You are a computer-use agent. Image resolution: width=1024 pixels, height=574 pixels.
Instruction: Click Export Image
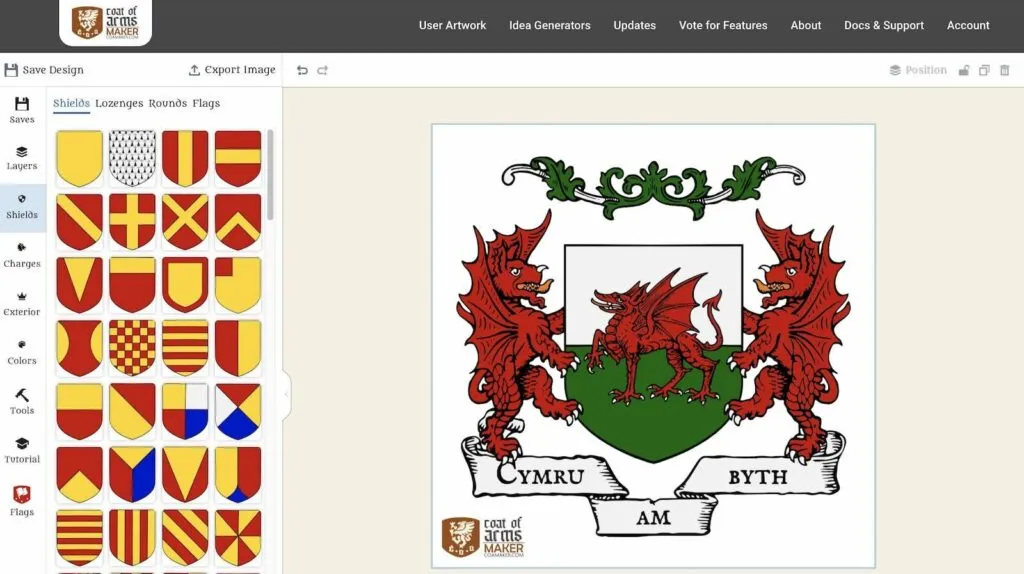232,70
